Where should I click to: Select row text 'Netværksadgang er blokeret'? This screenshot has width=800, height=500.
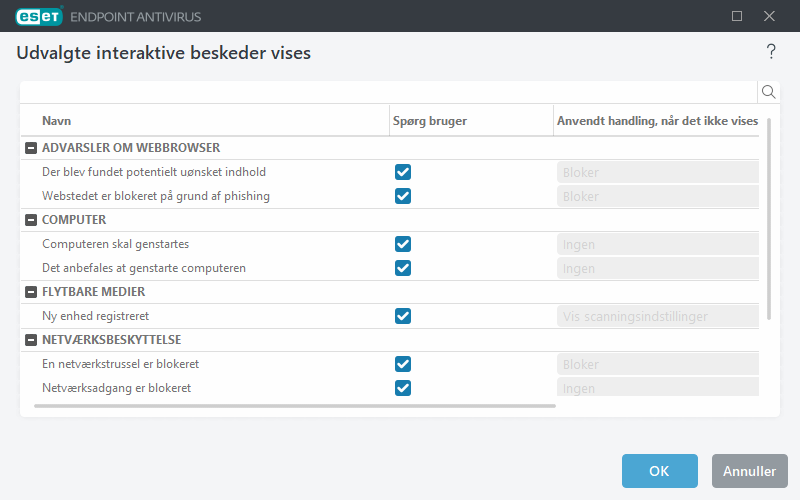pos(116,388)
